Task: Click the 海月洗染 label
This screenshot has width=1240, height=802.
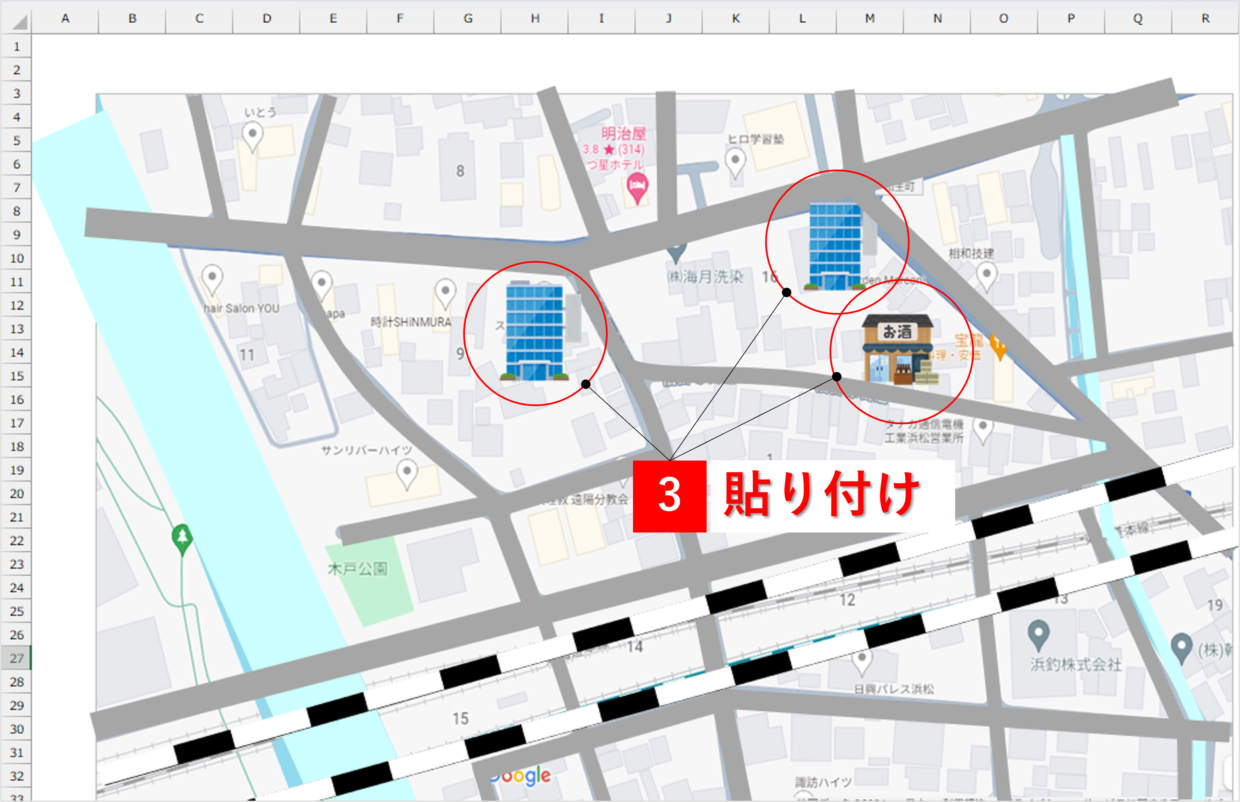Action: click(x=706, y=276)
